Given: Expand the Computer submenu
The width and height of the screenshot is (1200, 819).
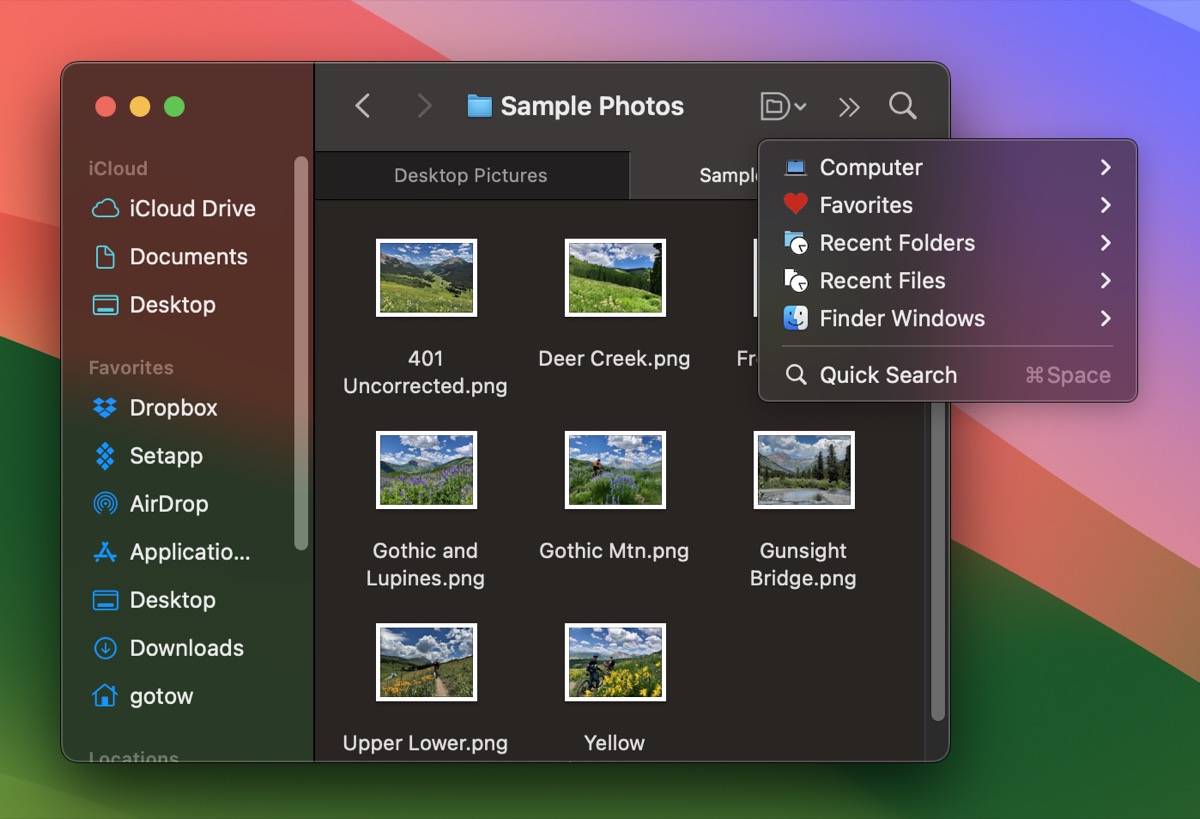Looking at the screenshot, I should (x=946, y=168).
